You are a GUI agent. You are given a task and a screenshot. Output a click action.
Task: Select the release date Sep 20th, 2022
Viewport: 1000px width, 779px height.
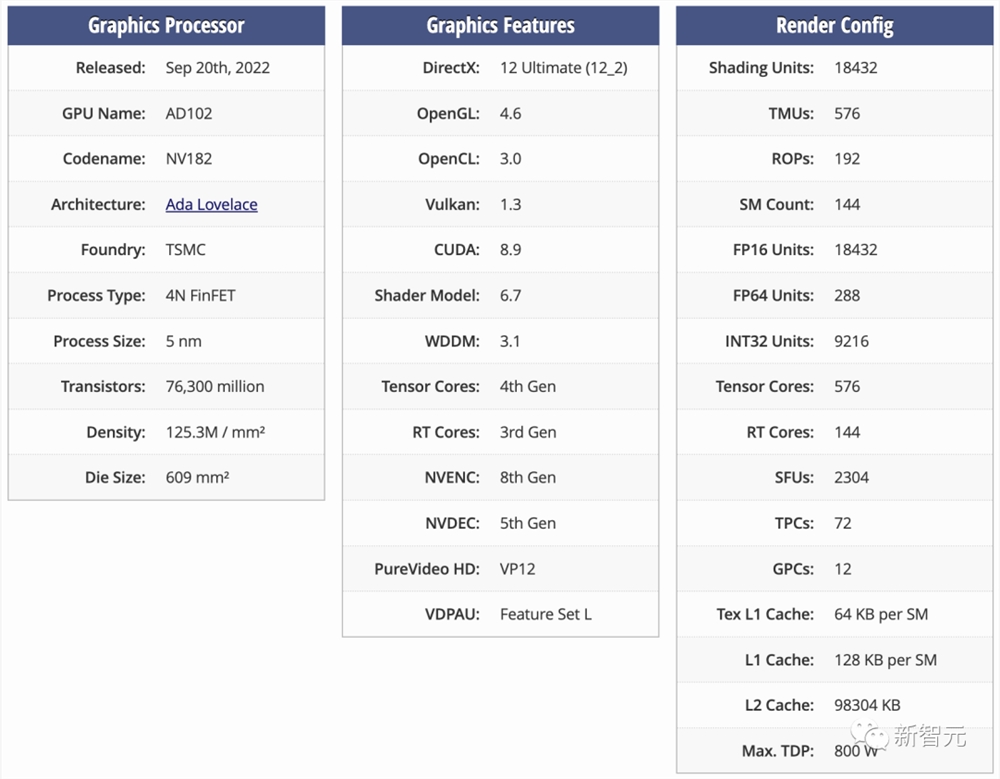[x=217, y=68]
